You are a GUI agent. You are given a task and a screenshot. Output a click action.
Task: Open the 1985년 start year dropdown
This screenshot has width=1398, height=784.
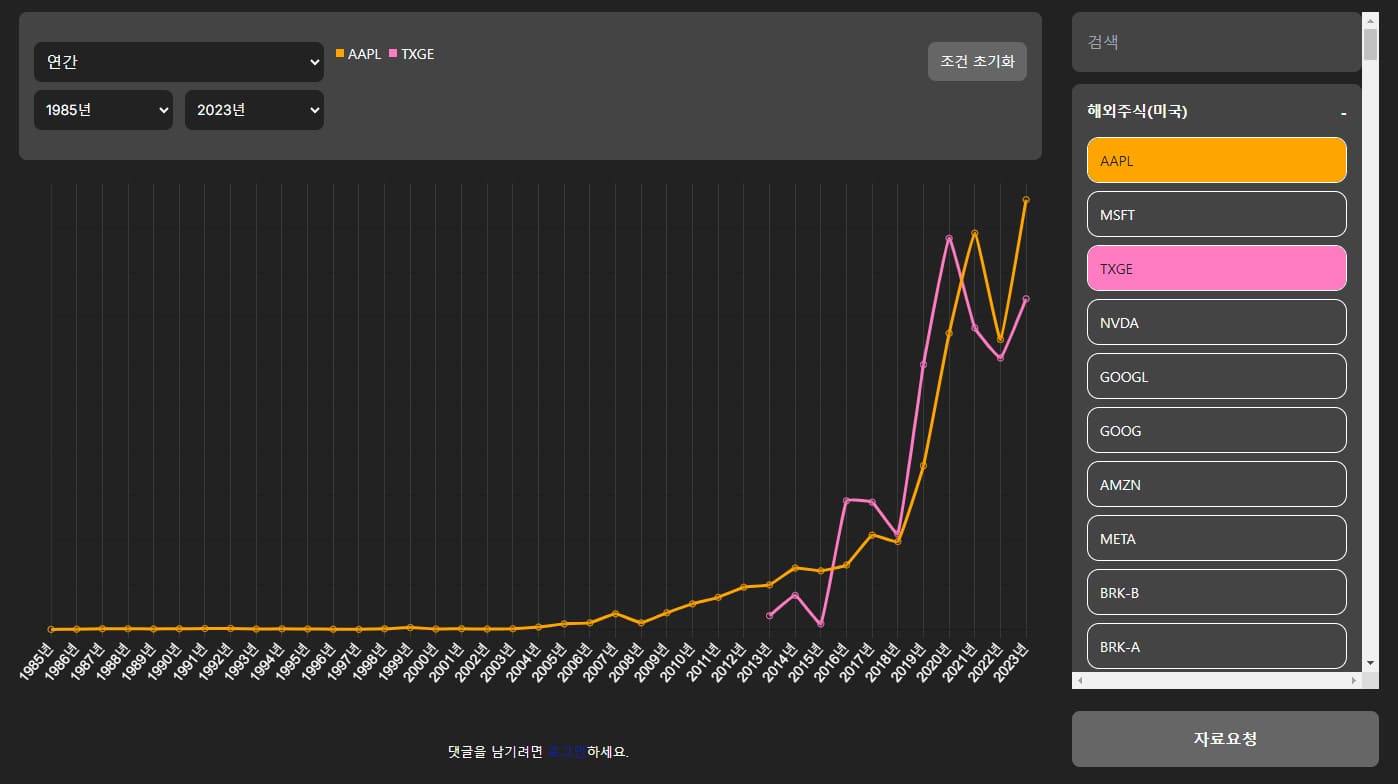(x=103, y=110)
